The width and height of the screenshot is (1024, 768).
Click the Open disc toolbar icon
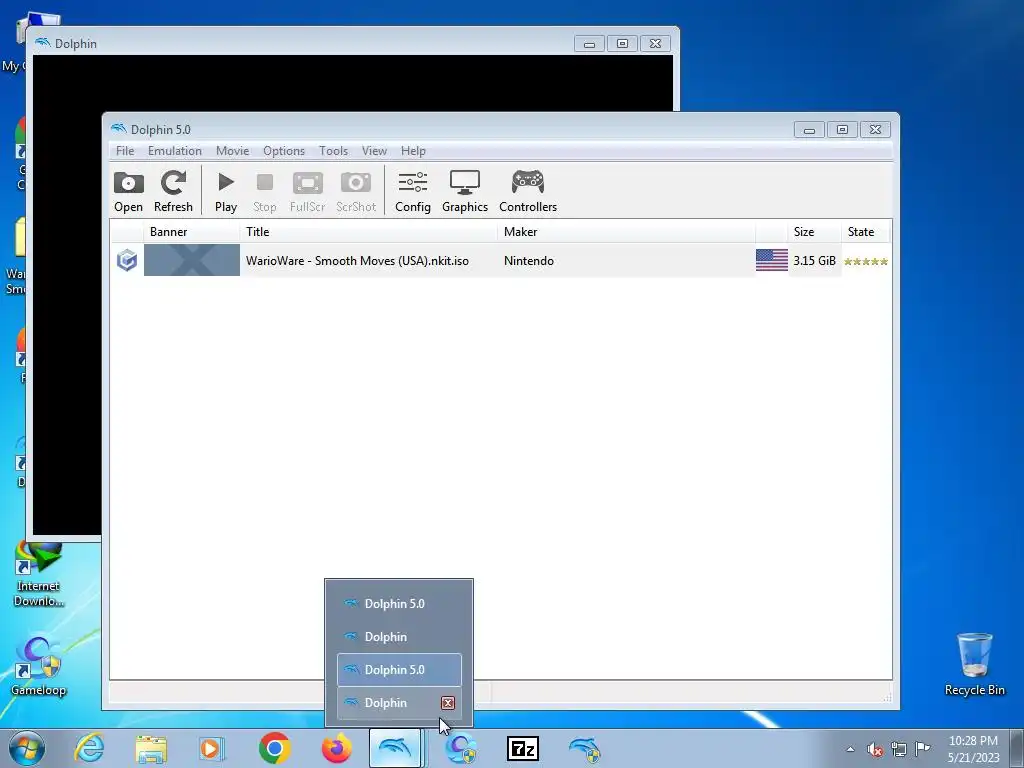[x=128, y=191]
